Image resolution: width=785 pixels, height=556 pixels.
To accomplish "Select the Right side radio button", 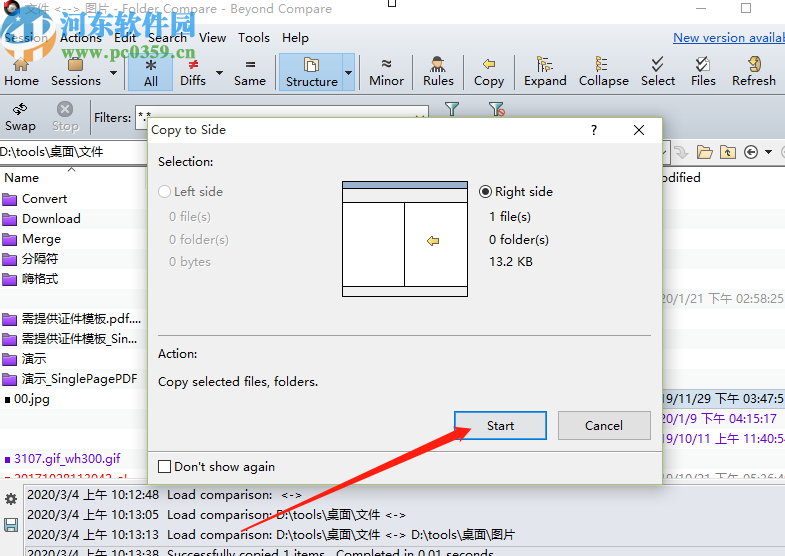I will [516, 192].
